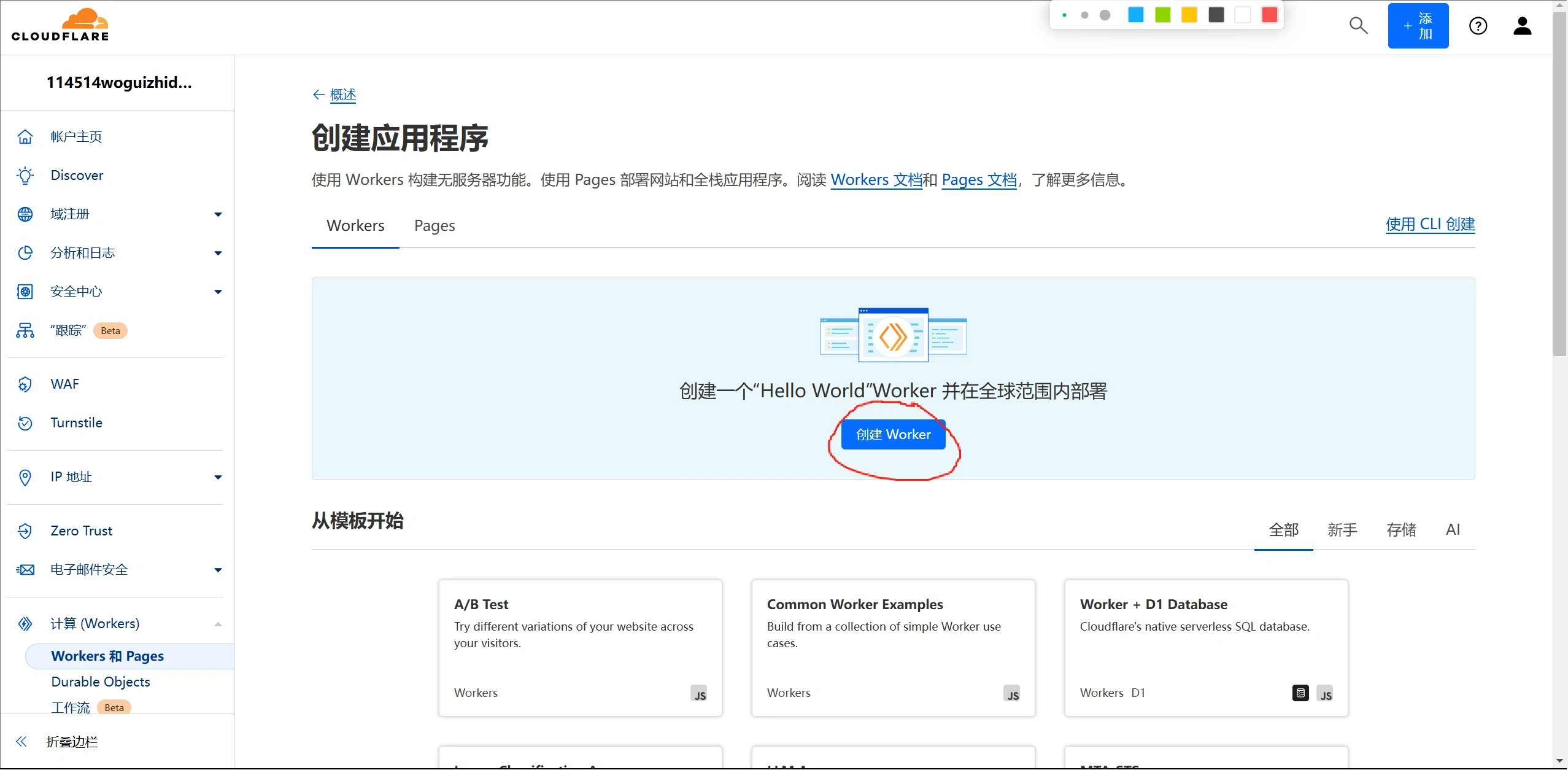The image size is (1568, 770).
Task: Click the Cloudflare logo
Action: (x=60, y=25)
